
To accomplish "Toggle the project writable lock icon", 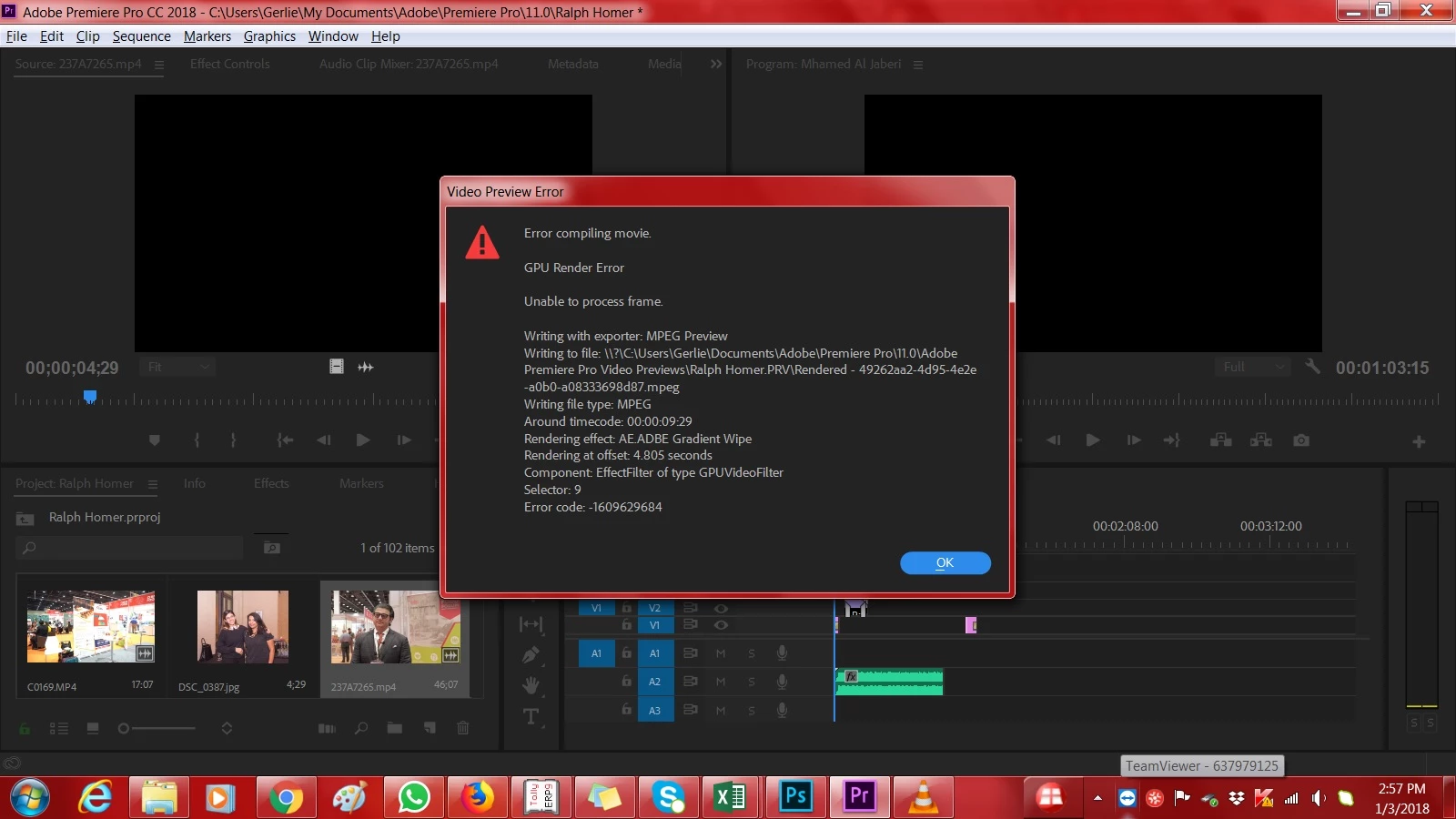I will coord(25,729).
